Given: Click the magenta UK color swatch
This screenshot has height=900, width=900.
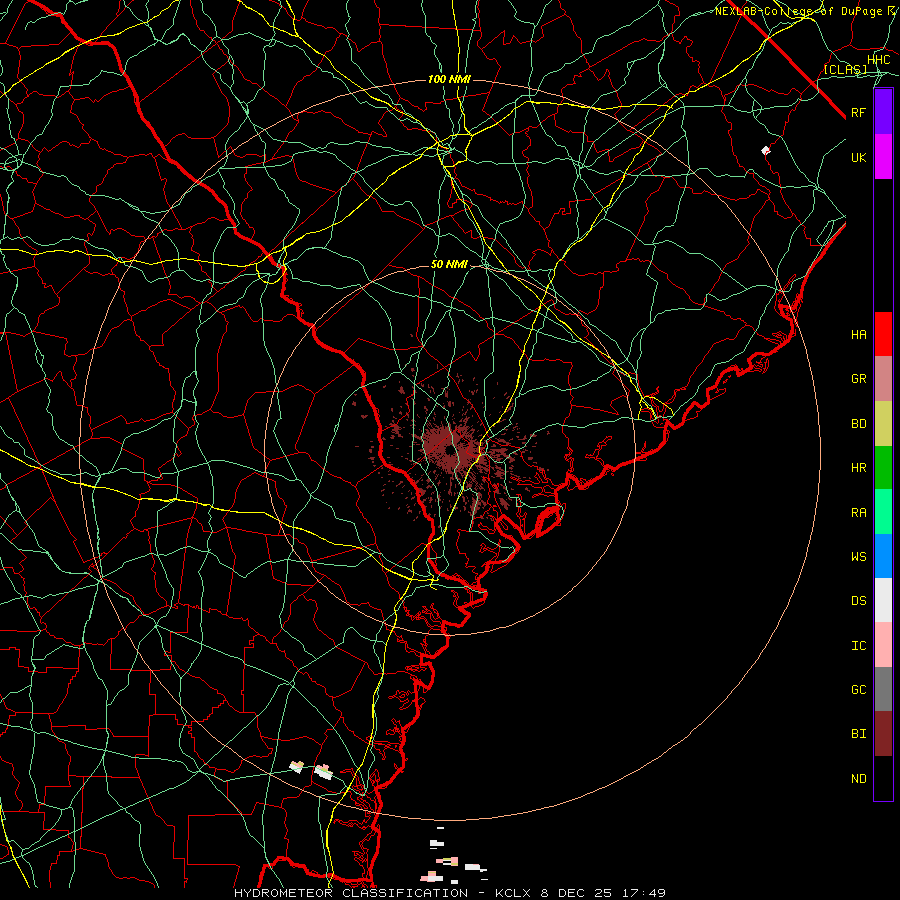Looking at the screenshot, I should pos(883,157).
